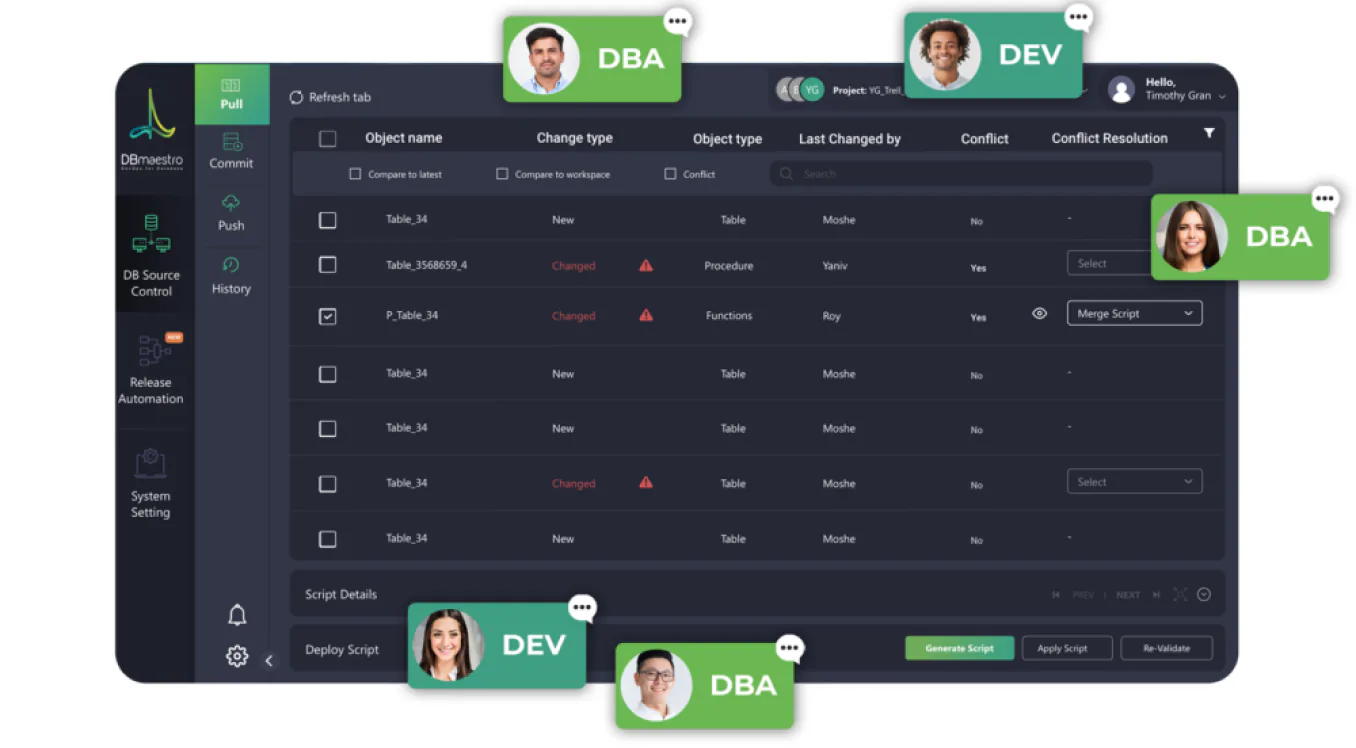Open Release Automation section

tap(151, 369)
